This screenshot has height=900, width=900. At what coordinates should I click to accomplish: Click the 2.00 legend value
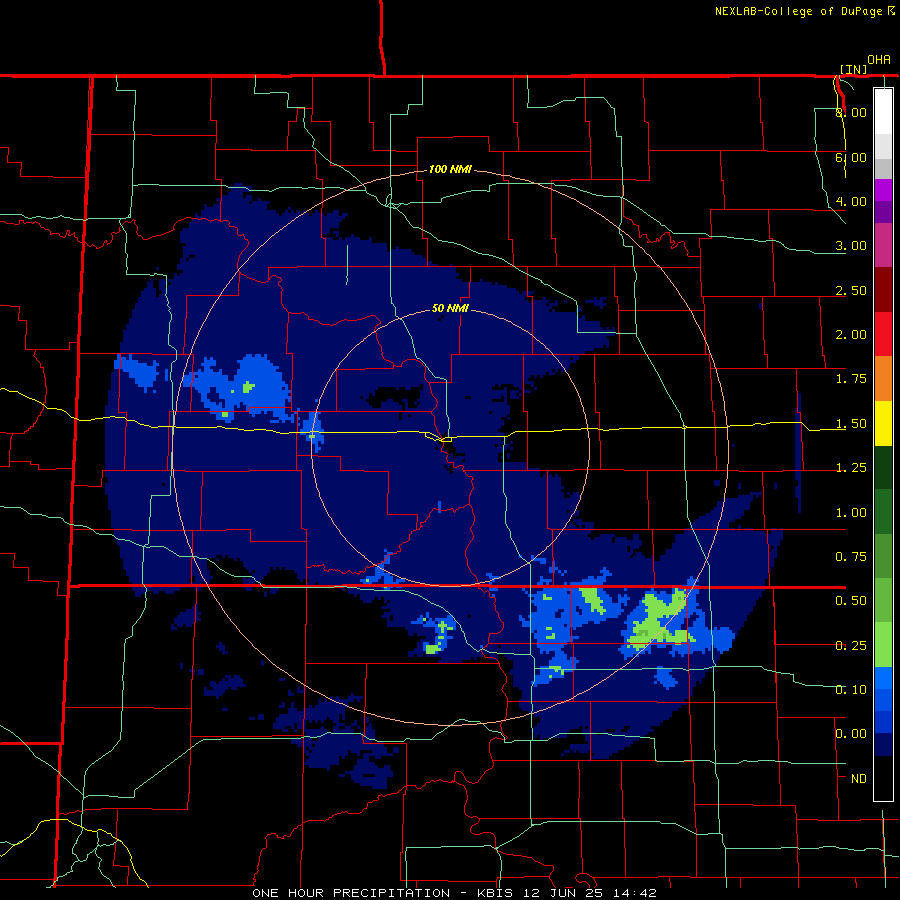click(x=851, y=335)
